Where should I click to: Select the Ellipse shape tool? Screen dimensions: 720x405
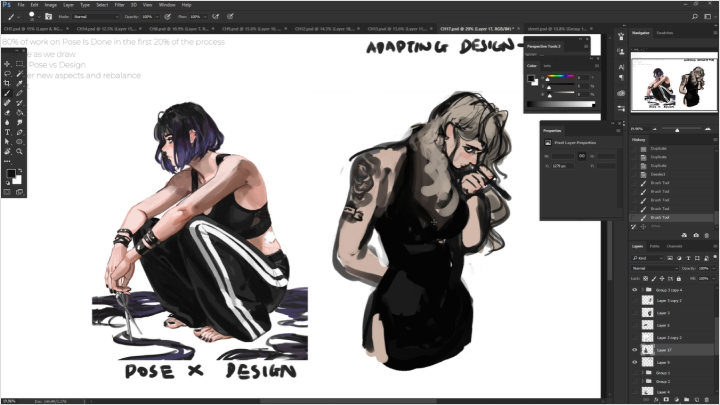19,142
